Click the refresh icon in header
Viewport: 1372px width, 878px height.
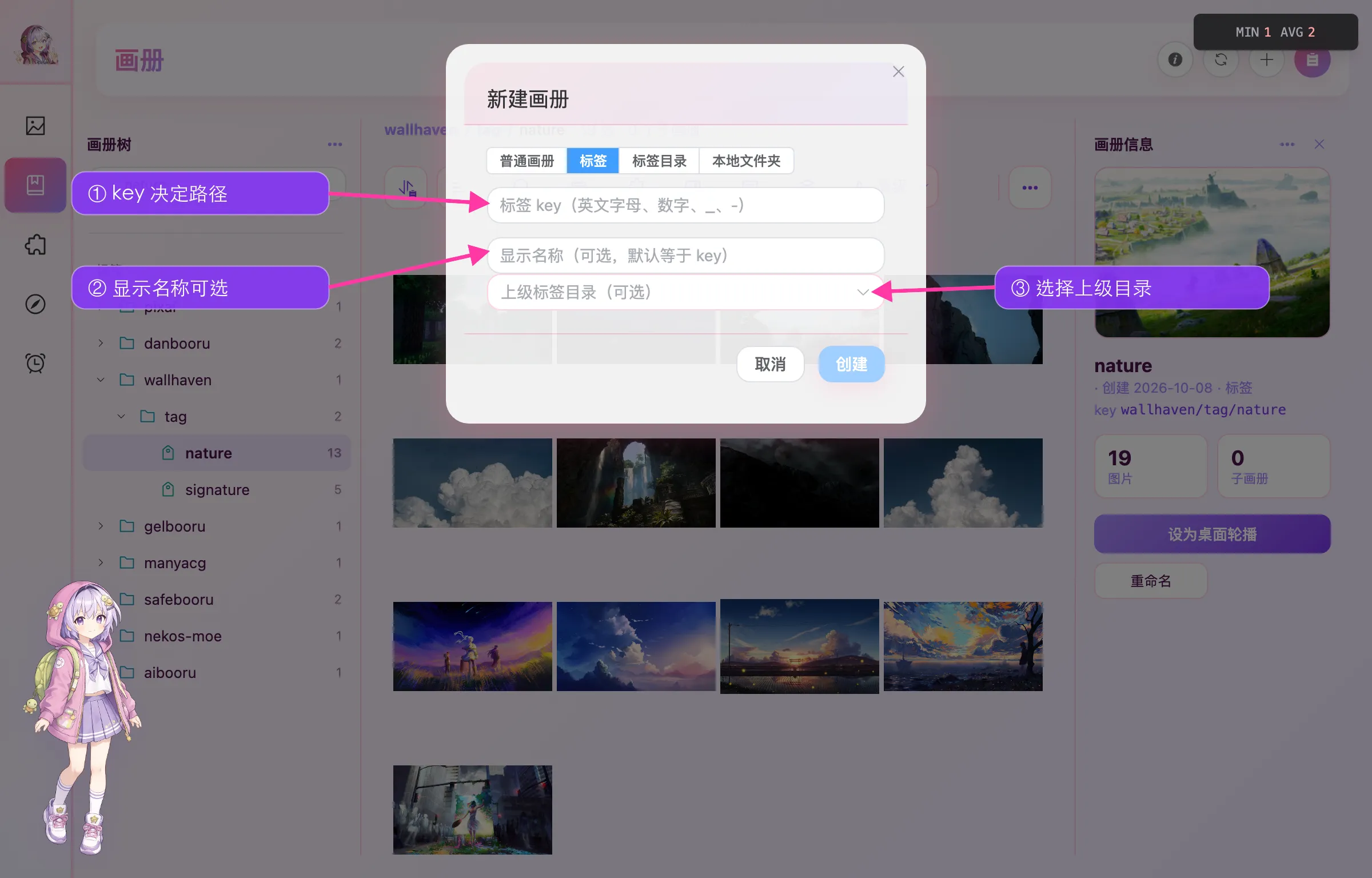(x=1221, y=59)
